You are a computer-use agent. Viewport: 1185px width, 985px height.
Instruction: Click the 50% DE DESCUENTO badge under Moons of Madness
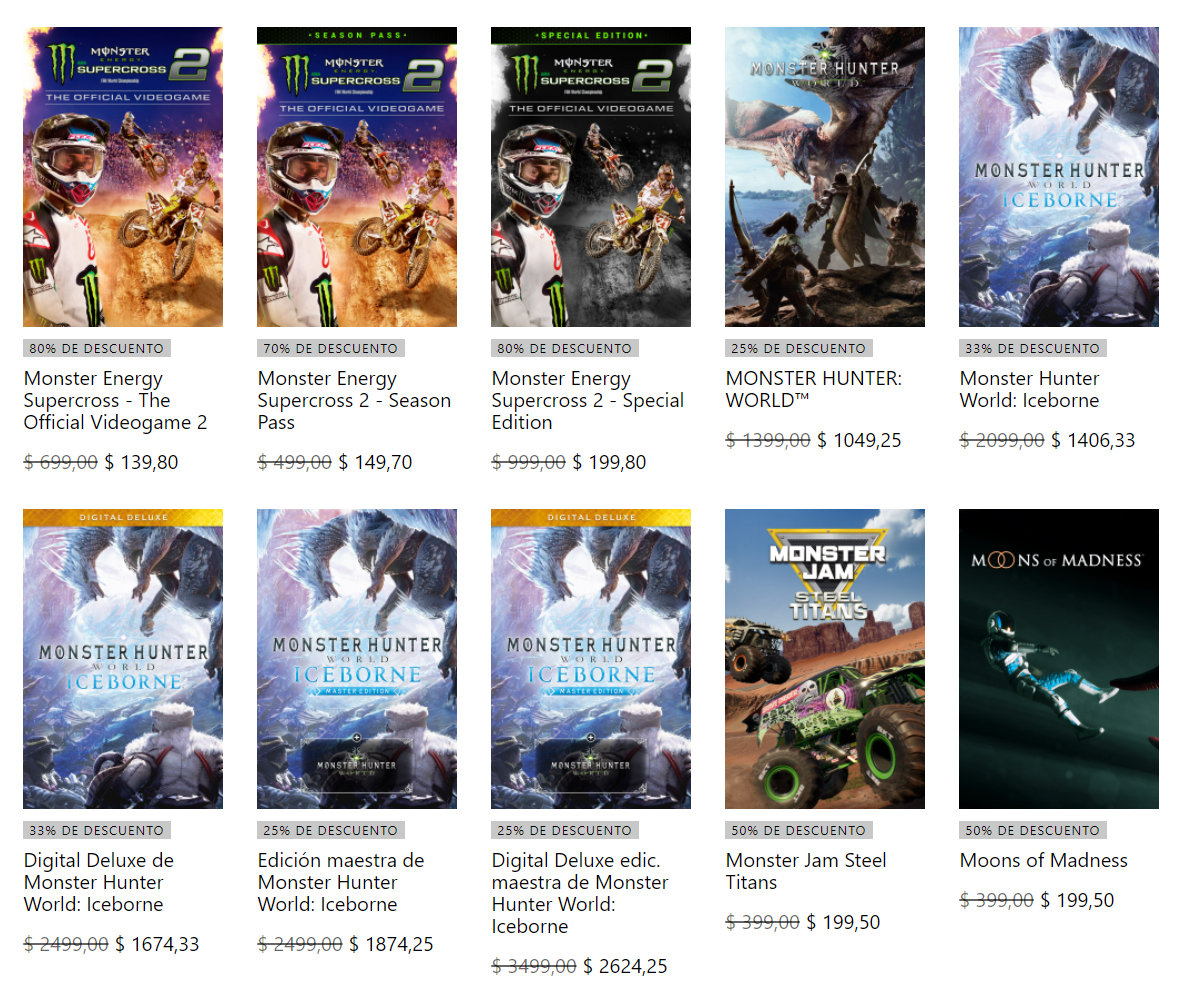(x=1032, y=830)
